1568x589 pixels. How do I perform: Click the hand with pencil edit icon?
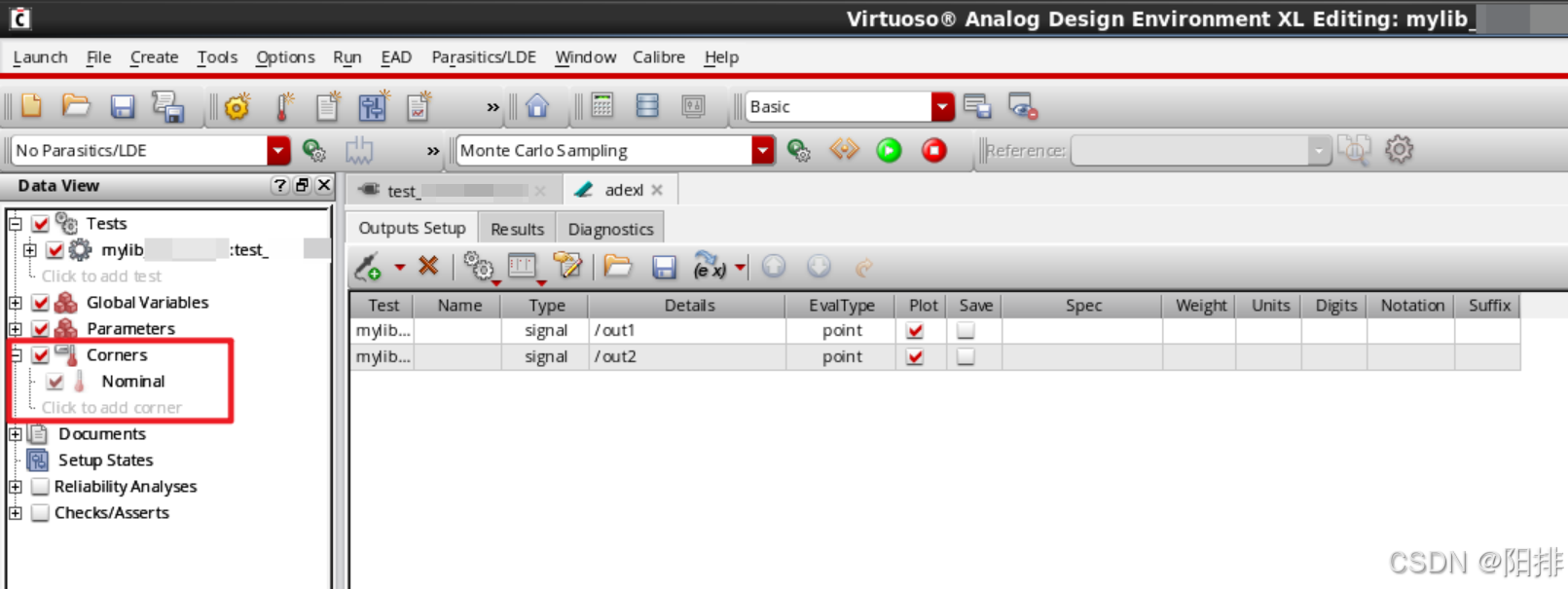pyautogui.click(x=567, y=266)
